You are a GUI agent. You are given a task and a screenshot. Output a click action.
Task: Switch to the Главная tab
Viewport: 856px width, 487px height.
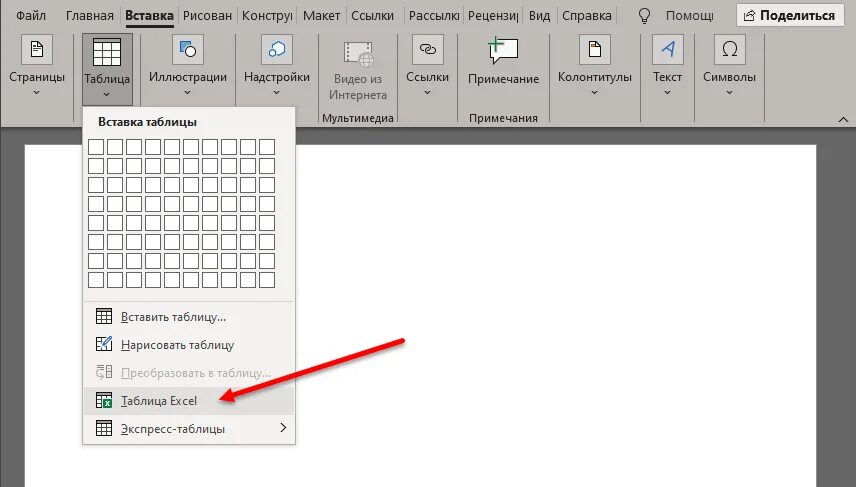click(x=90, y=15)
